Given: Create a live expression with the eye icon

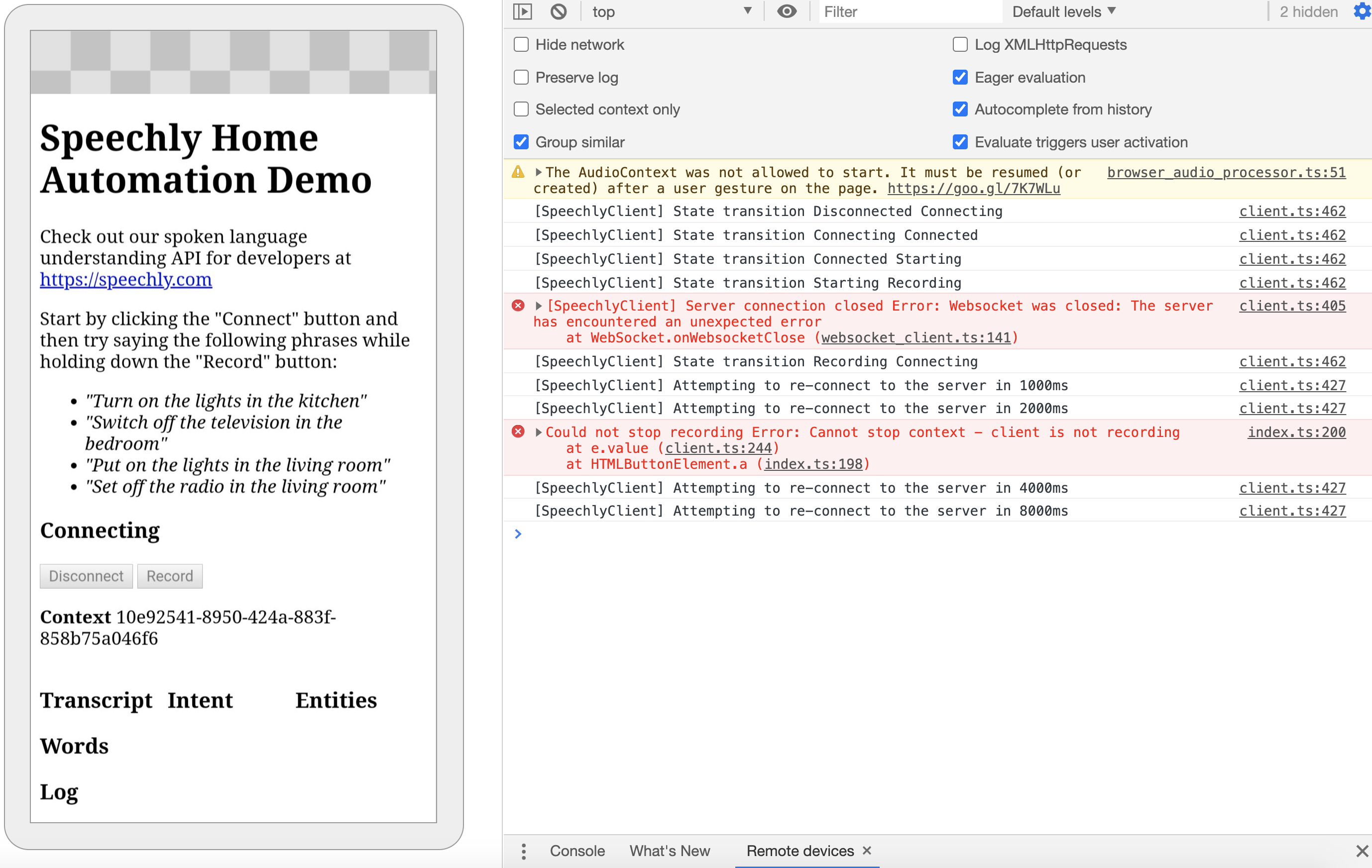Looking at the screenshot, I should (x=787, y=11).
